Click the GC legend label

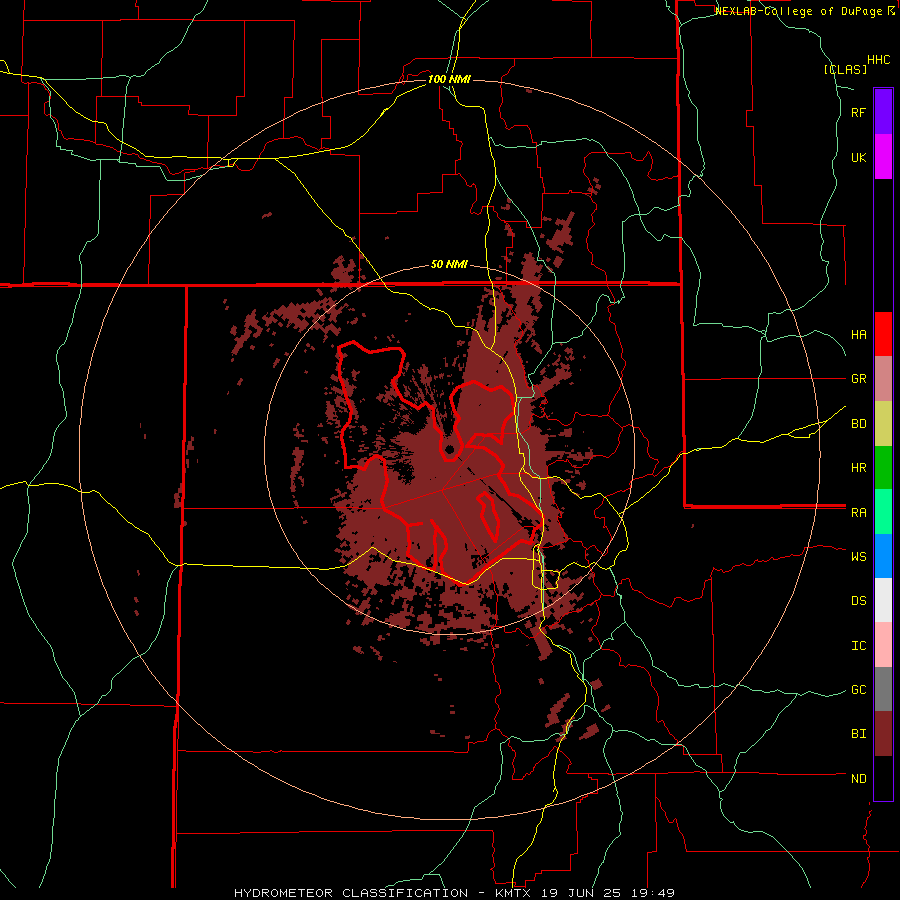(858, 690)
